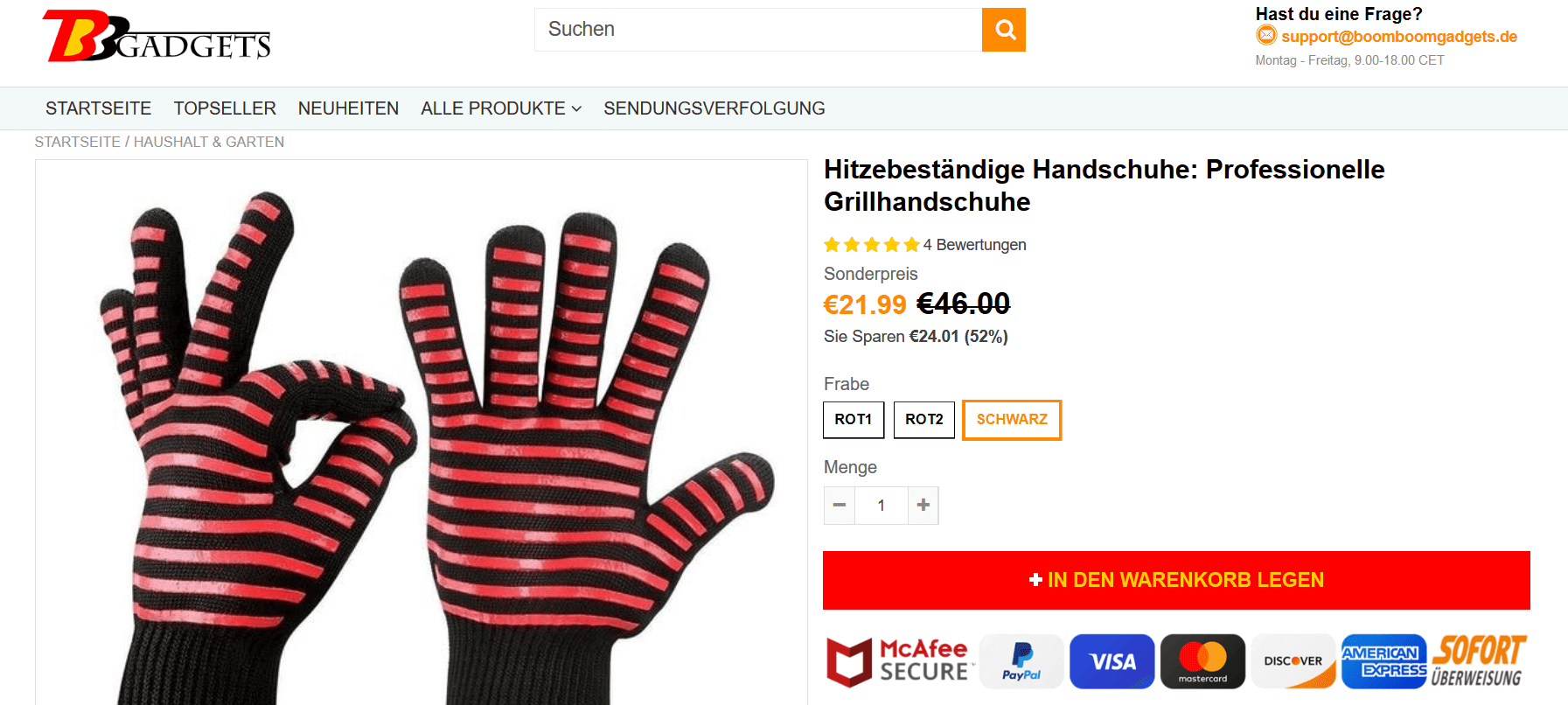Click the McAfee Secure badge
1568x705 pixels.
(x=898, y=661)
